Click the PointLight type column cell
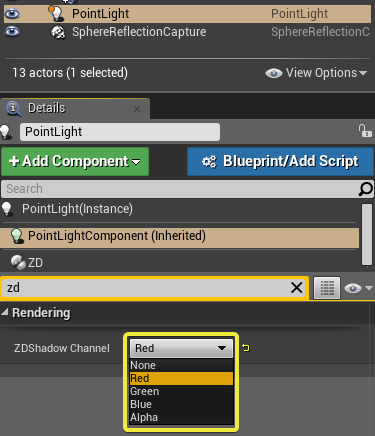Image resolution: width=375 pixels, height=436 pixels. [x=299, y=14]
